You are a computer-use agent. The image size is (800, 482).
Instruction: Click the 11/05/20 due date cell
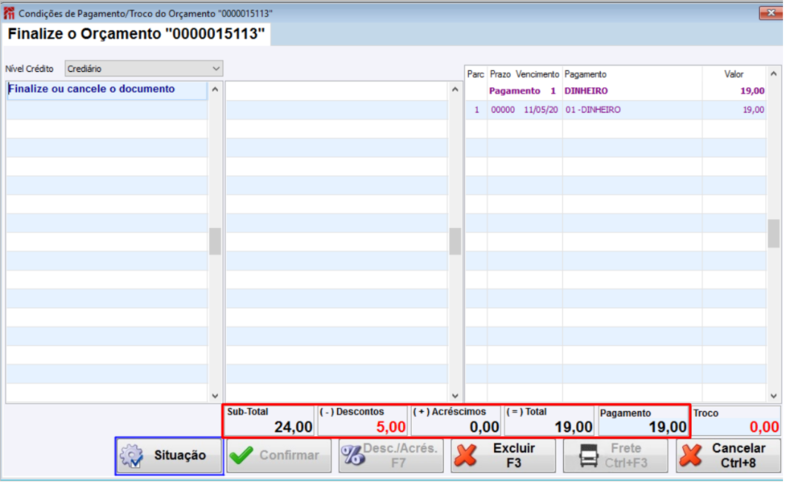tap(541, 110)
